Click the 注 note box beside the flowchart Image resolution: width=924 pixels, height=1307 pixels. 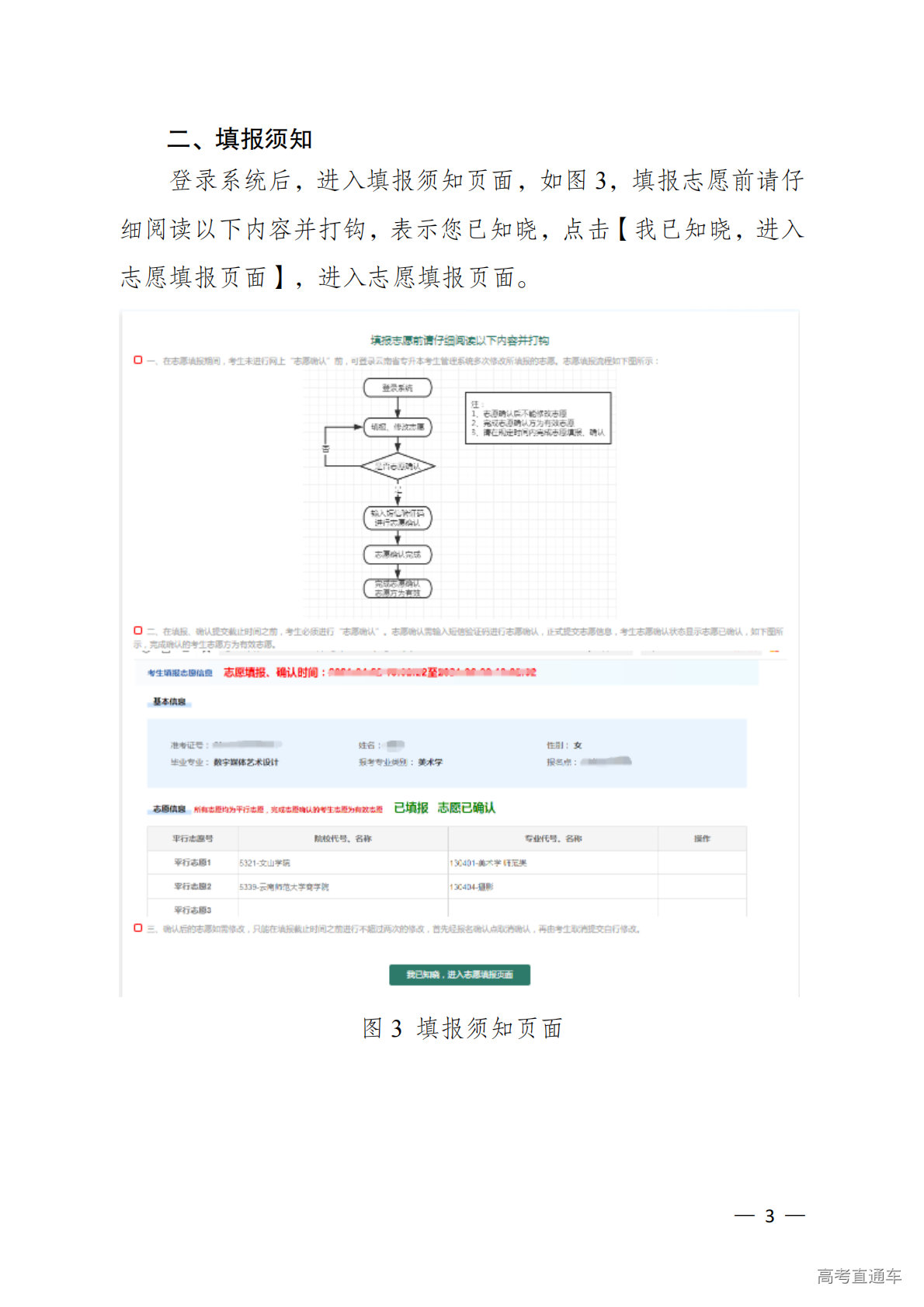pyautogui.click(x=538, y=418)
